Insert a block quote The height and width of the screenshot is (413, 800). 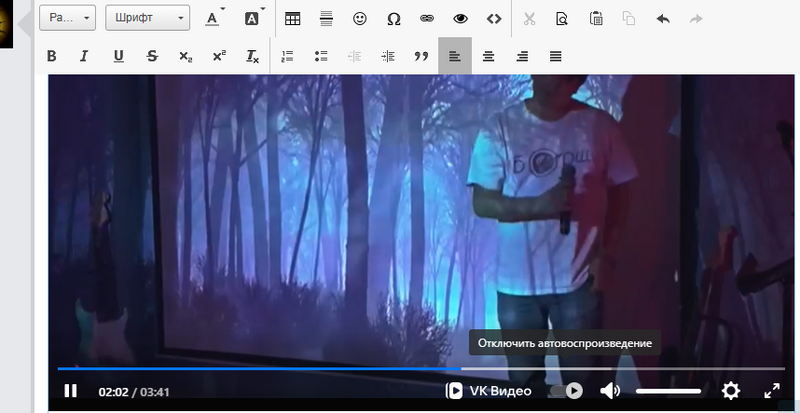pos(421,56)
